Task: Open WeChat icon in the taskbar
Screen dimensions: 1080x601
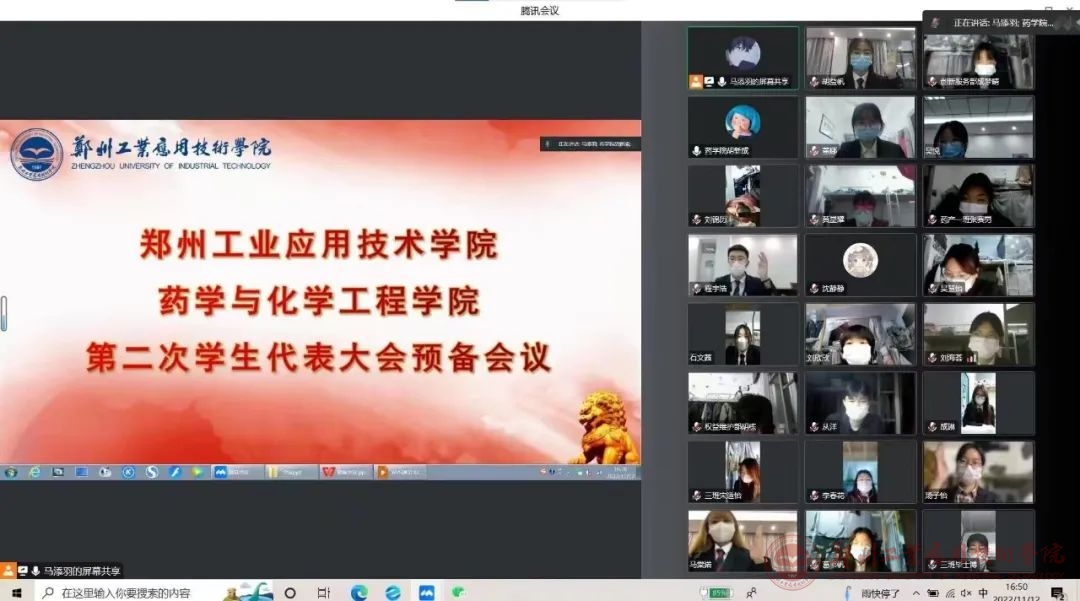Action: tap(459, 592)
